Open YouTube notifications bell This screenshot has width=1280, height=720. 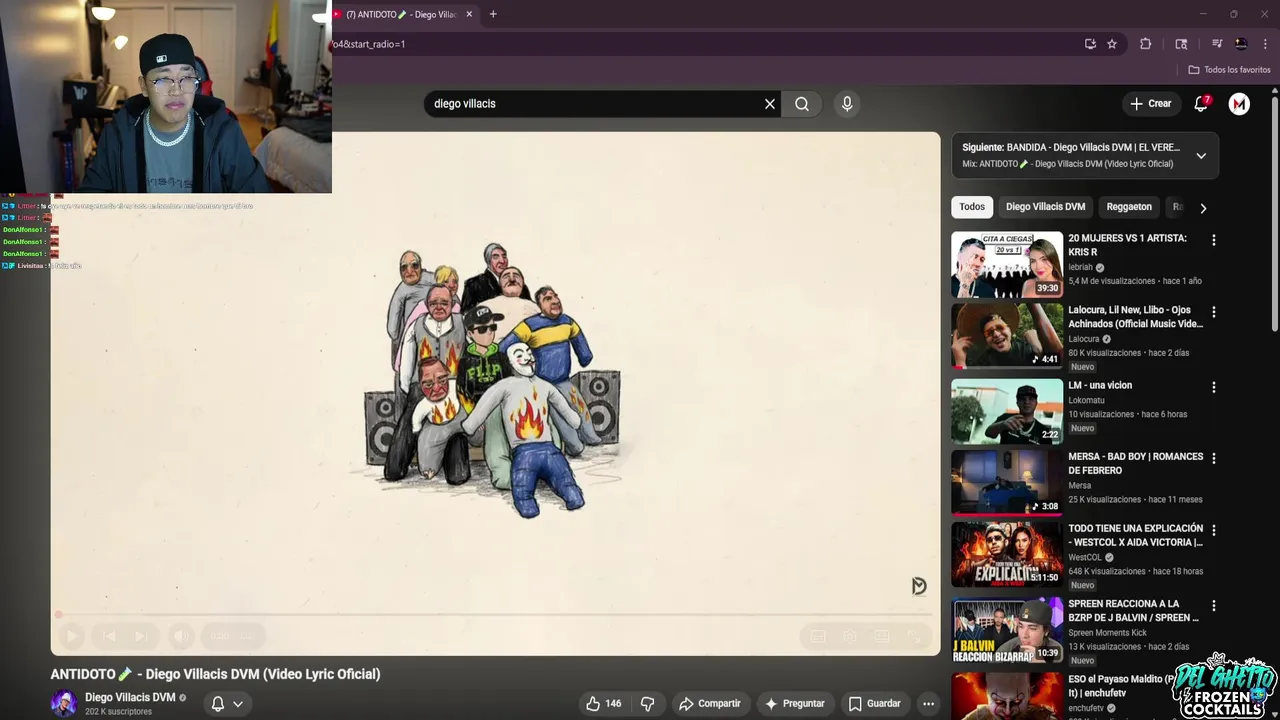click(1201, 104)
